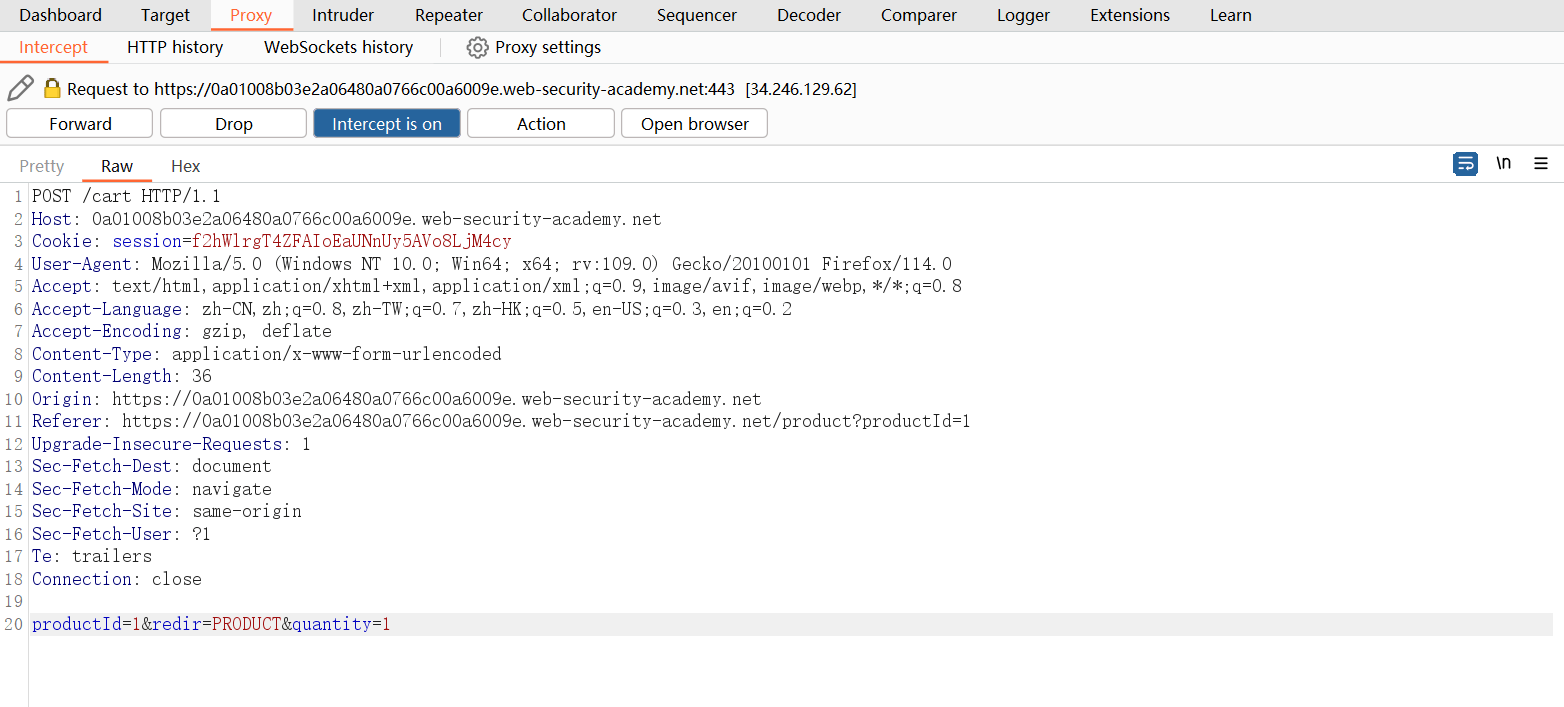This screenshot has width=1564, height=707.
Task: Click the Proxy settings gear icon
Action: pyautogui.click(x=477, y=47)
